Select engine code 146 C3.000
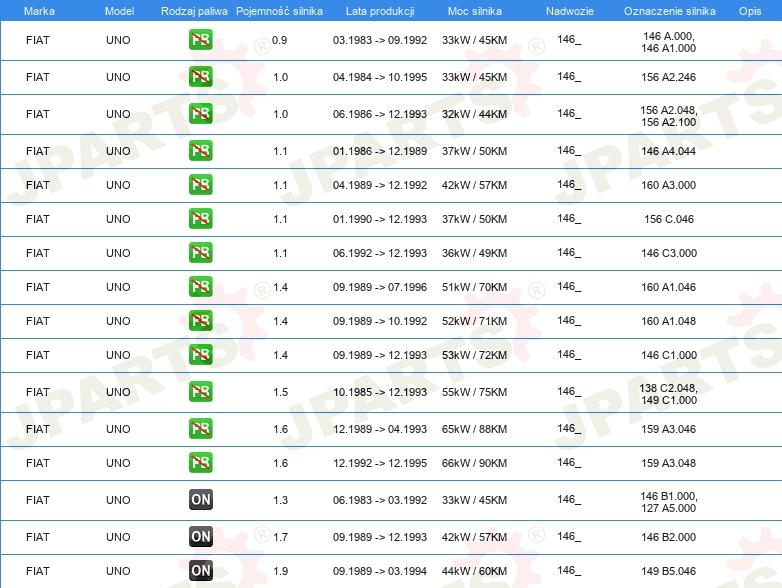782x588 pixels. tap(669, 253)
